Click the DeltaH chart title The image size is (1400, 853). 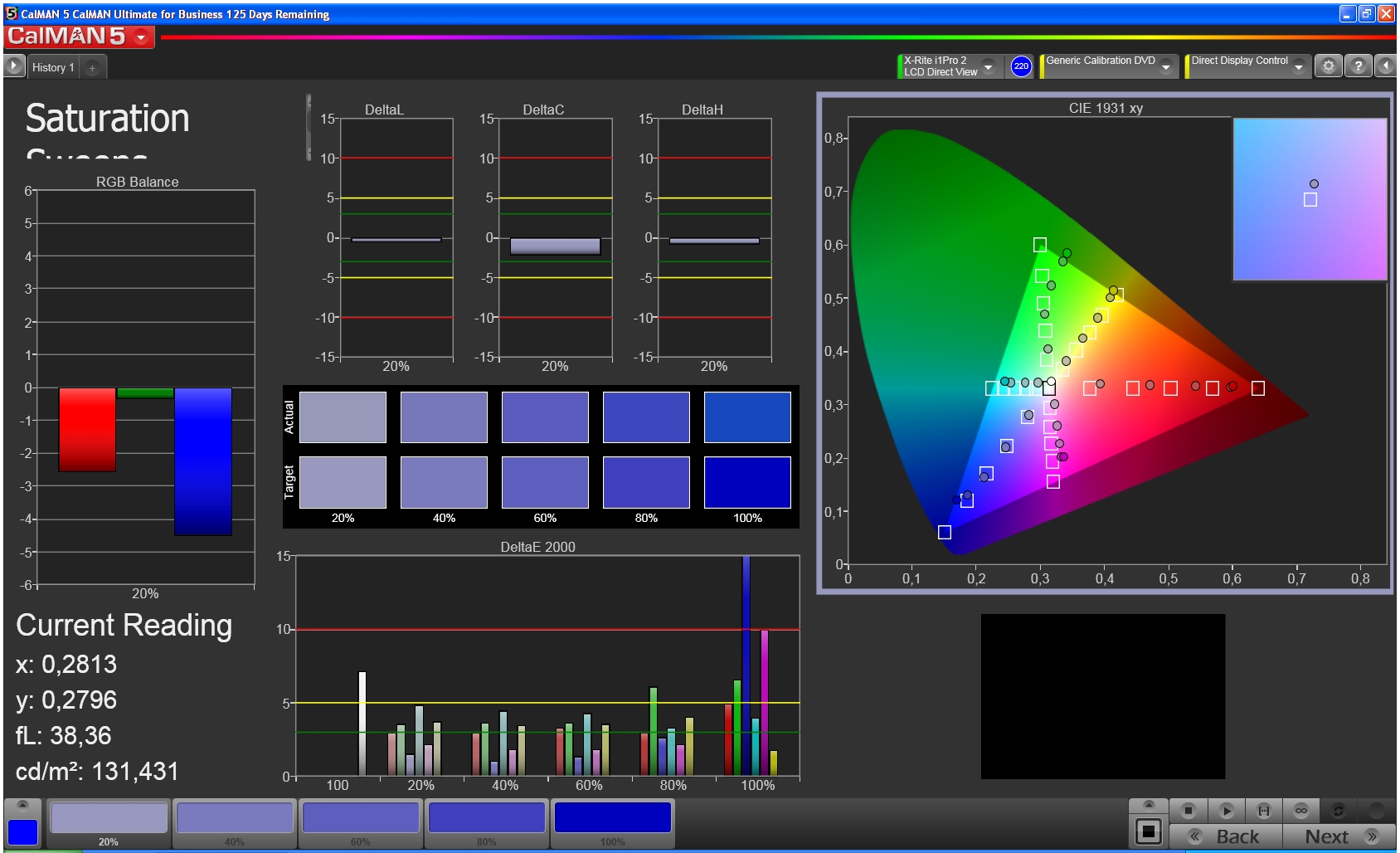702,110
